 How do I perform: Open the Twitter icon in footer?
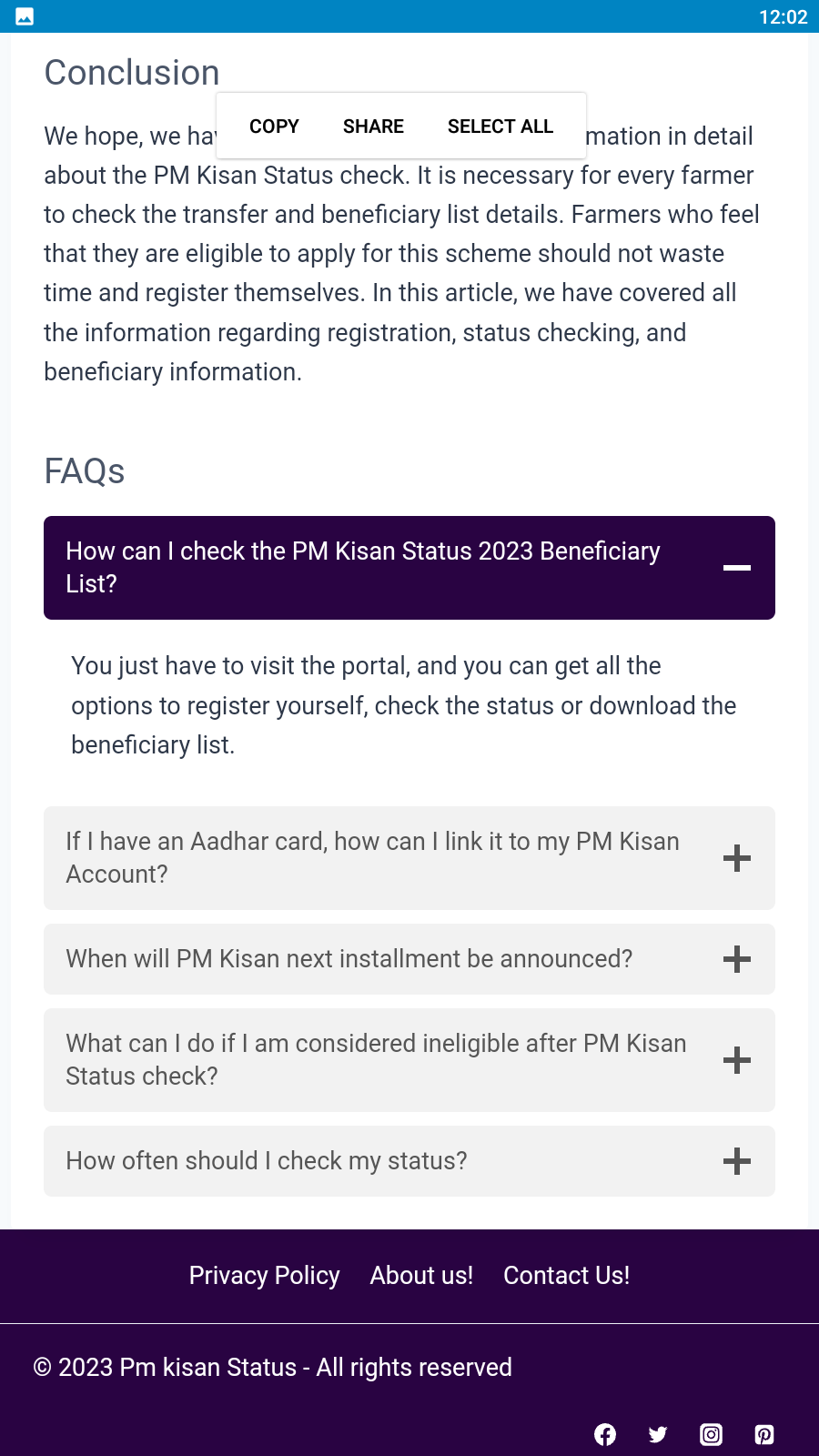coord(658,1435)
